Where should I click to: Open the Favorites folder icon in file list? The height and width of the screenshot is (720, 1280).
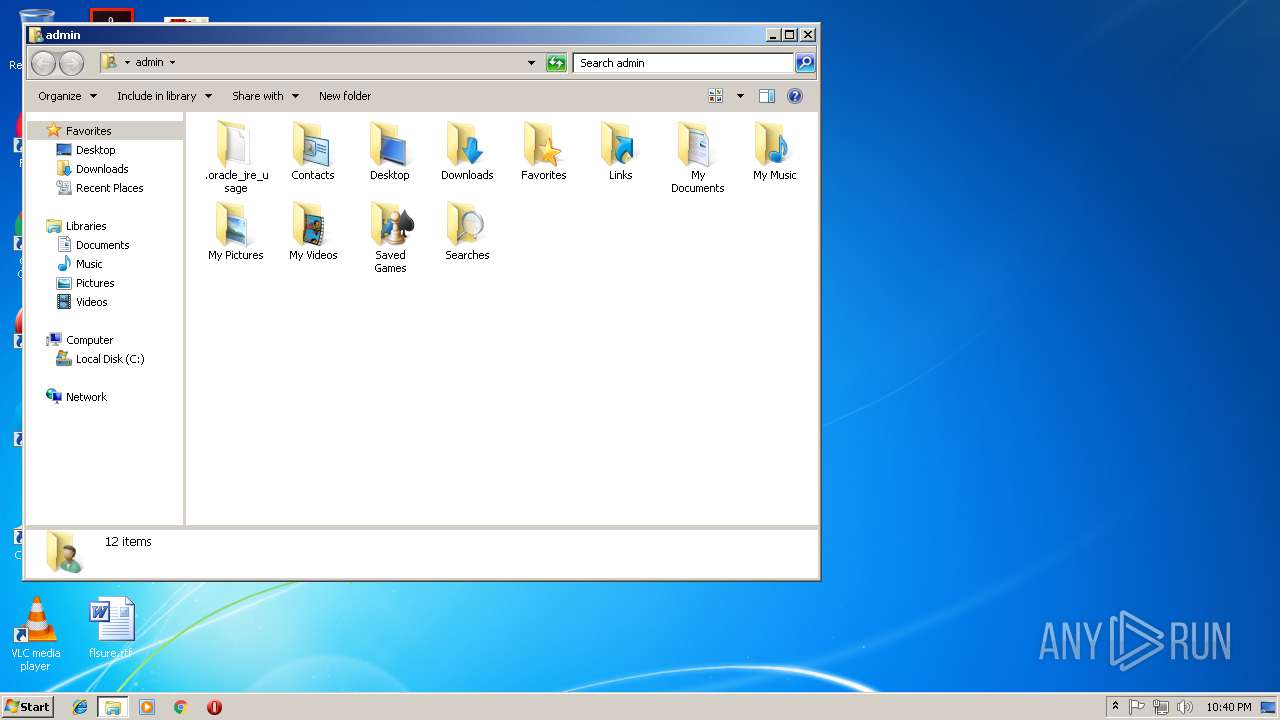[544, 151]
